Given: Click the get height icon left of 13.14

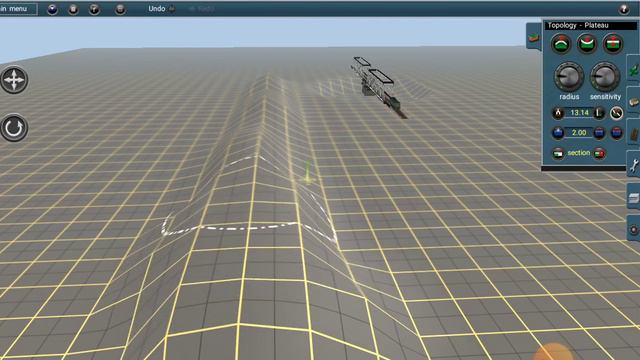Looking at the screenshot, I should click(558, 113).
